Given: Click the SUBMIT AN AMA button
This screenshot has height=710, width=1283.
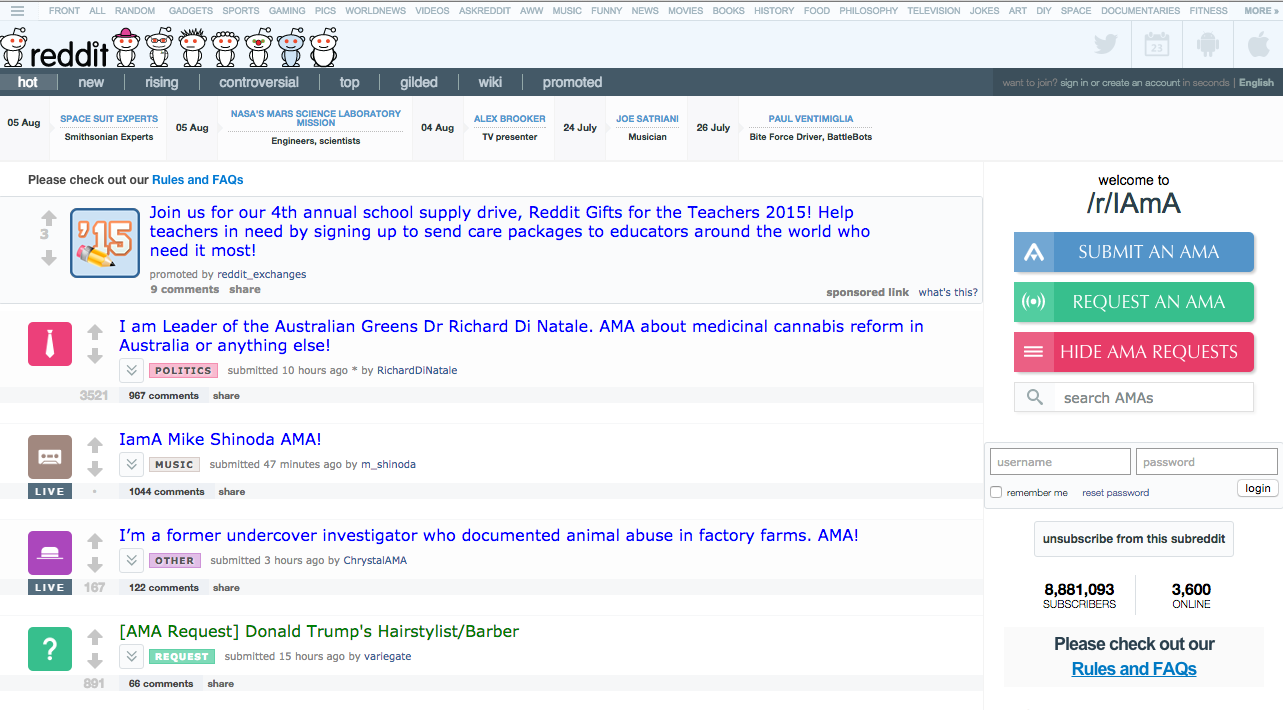Looking at the screenshot, I should coord(1133,252).
